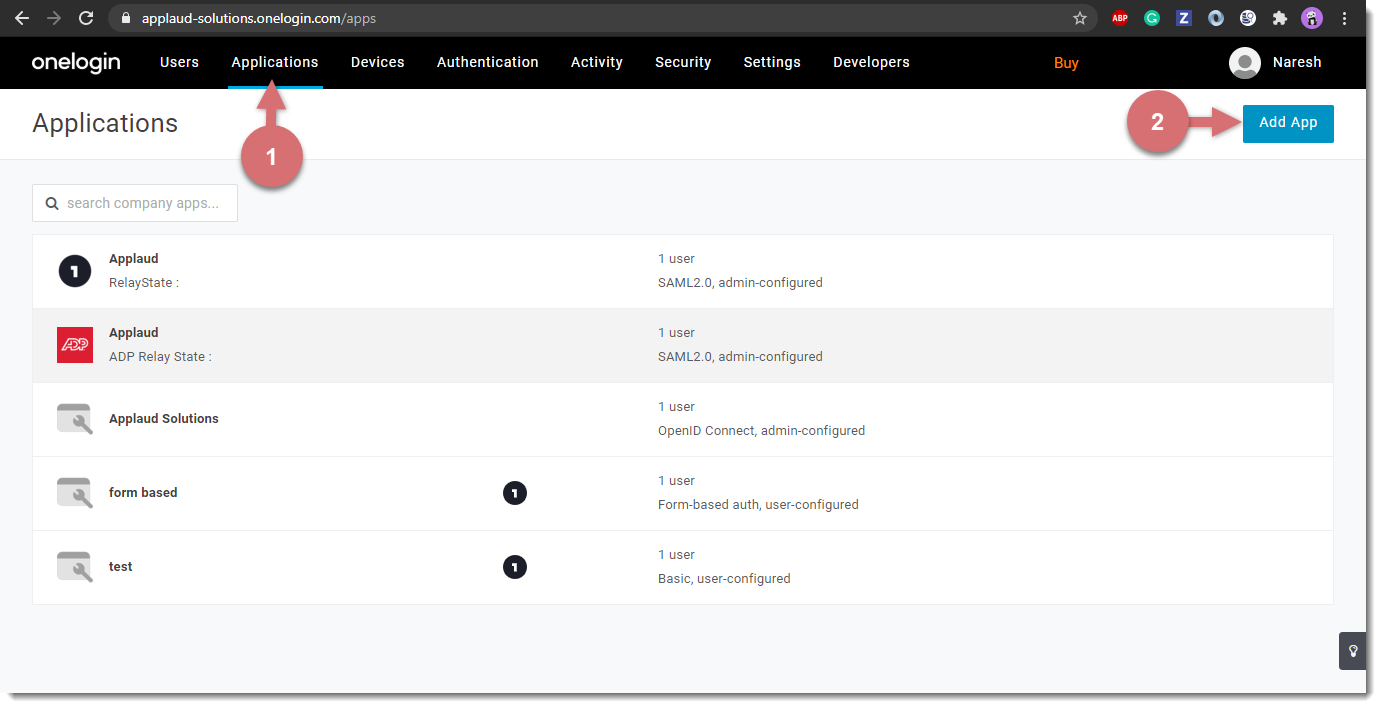Open the AdBlock Plus extension icon
The height and width of the screenshot is (708, 1381).
[x=1120, y=18]
